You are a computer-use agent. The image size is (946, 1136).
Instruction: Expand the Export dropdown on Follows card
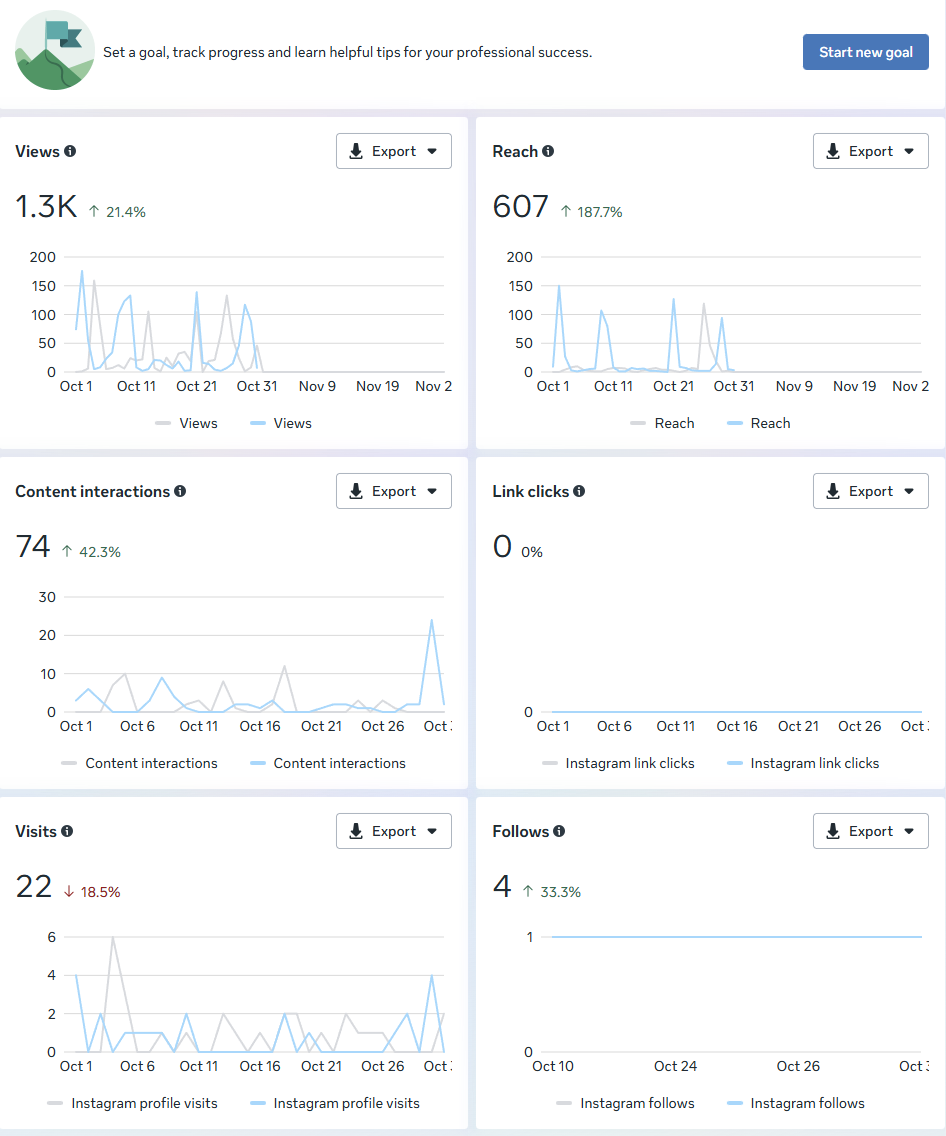(x=910, y=831)
